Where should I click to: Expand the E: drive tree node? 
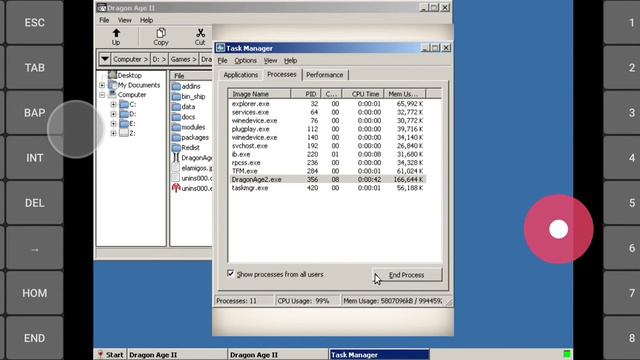click(x=113, y=124)
